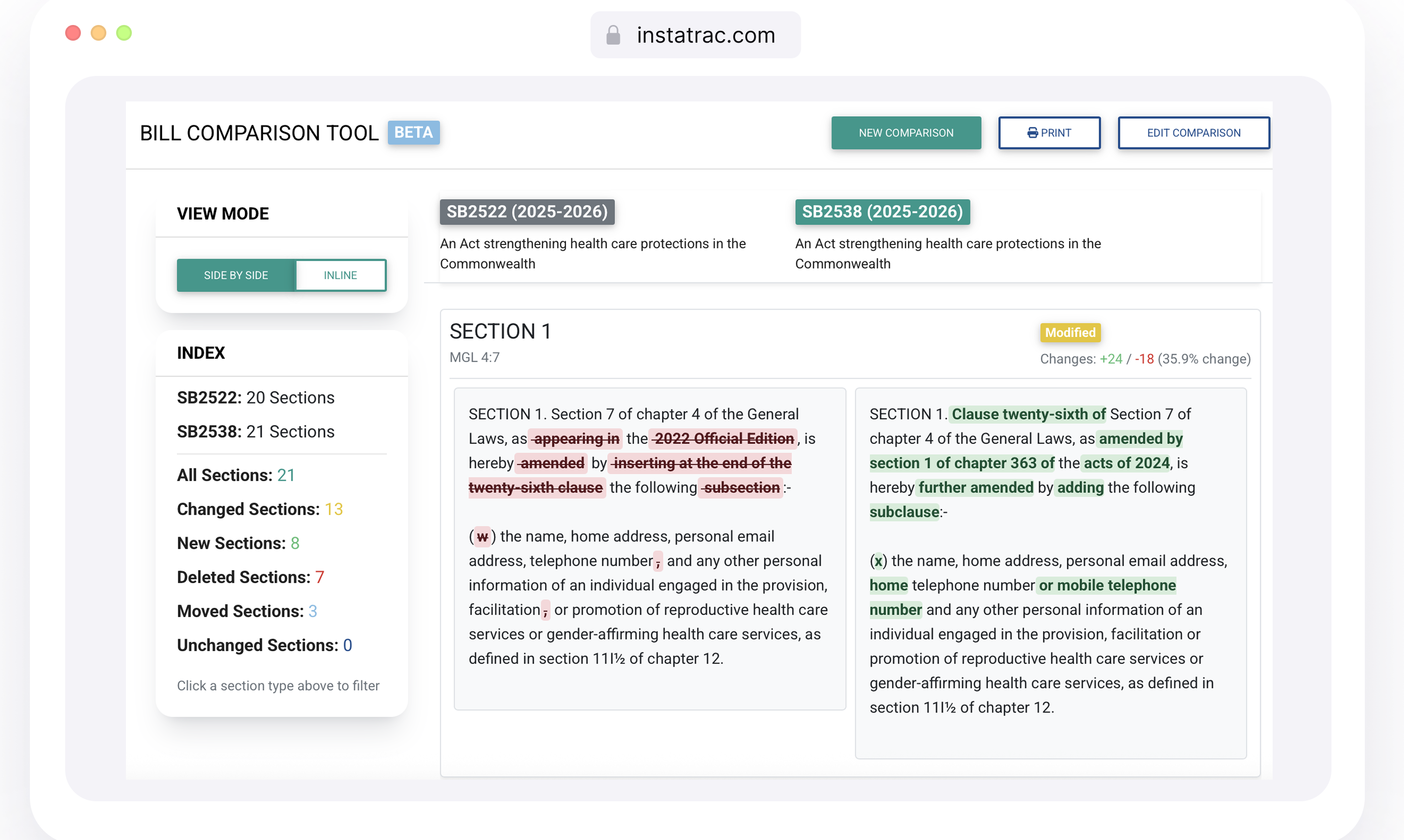This screenshot has height=840, width=1404.
Task: Click the Modified status badge
Action: point(1070,332)
